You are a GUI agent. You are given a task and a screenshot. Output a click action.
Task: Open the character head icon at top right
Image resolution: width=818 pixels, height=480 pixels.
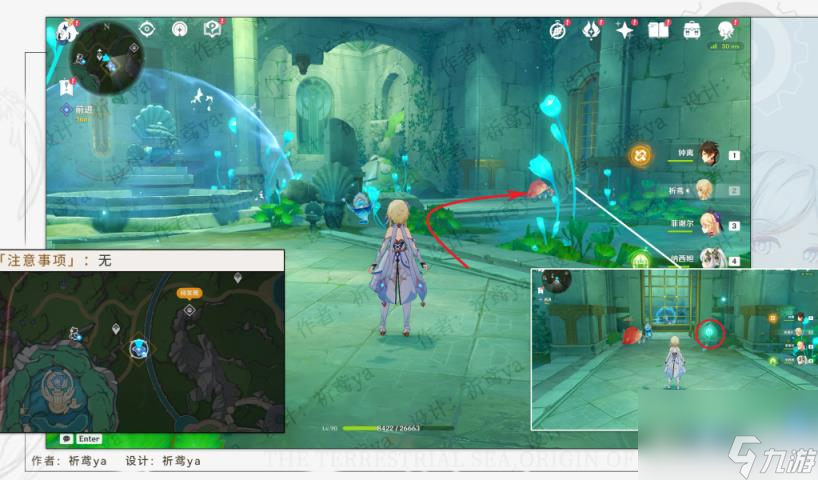click(x=726, y=30)
